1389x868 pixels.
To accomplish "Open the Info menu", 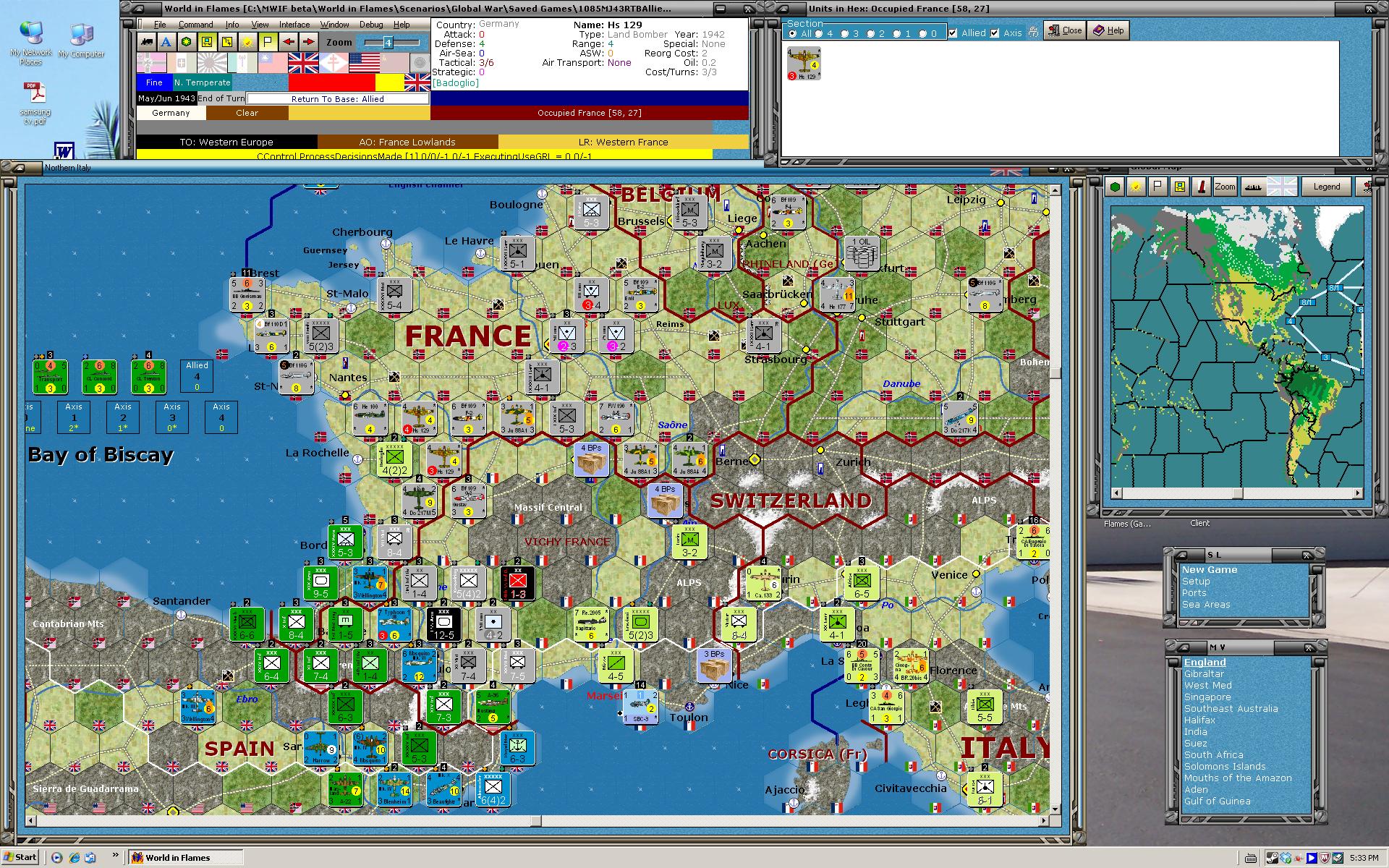I will coord(231,25).
